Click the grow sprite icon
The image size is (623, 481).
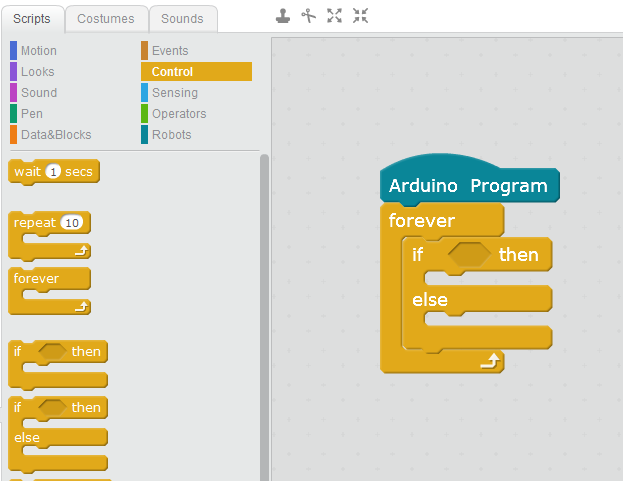pyautogui.click(x=334, y=16)
